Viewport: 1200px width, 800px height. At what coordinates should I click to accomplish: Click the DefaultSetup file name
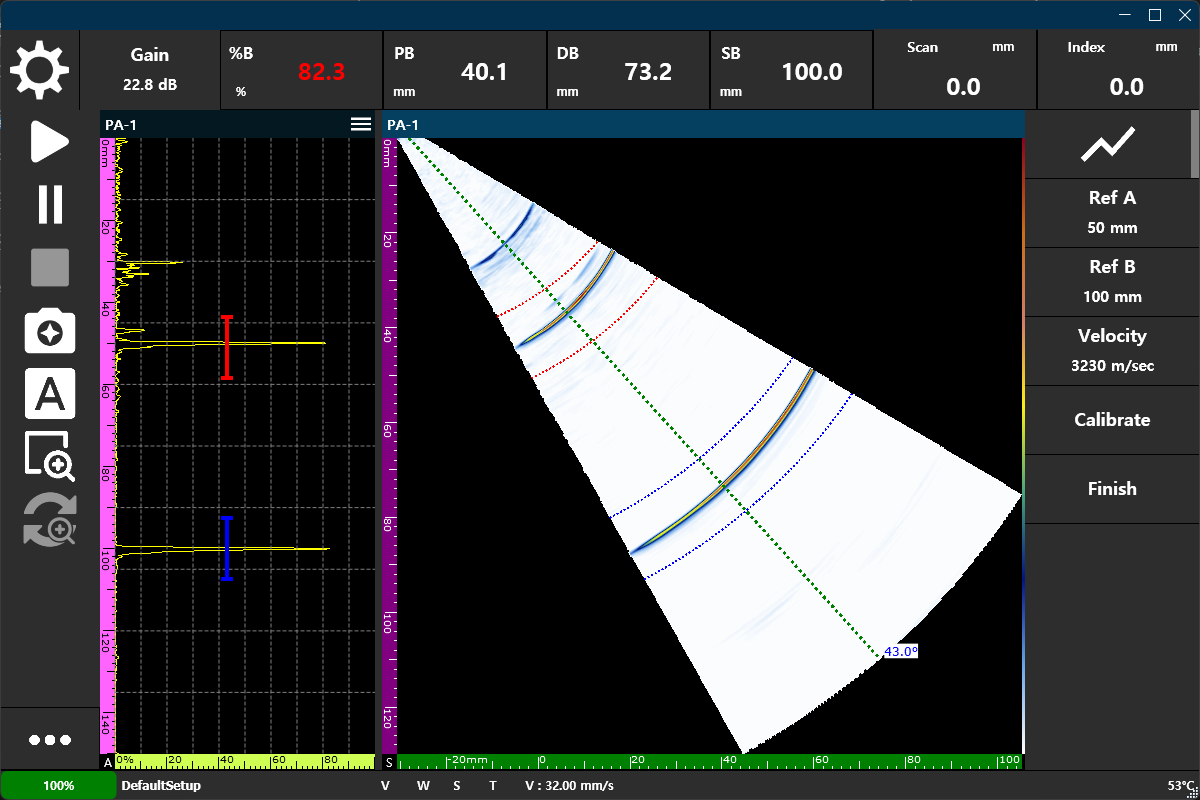click(161, 786)
